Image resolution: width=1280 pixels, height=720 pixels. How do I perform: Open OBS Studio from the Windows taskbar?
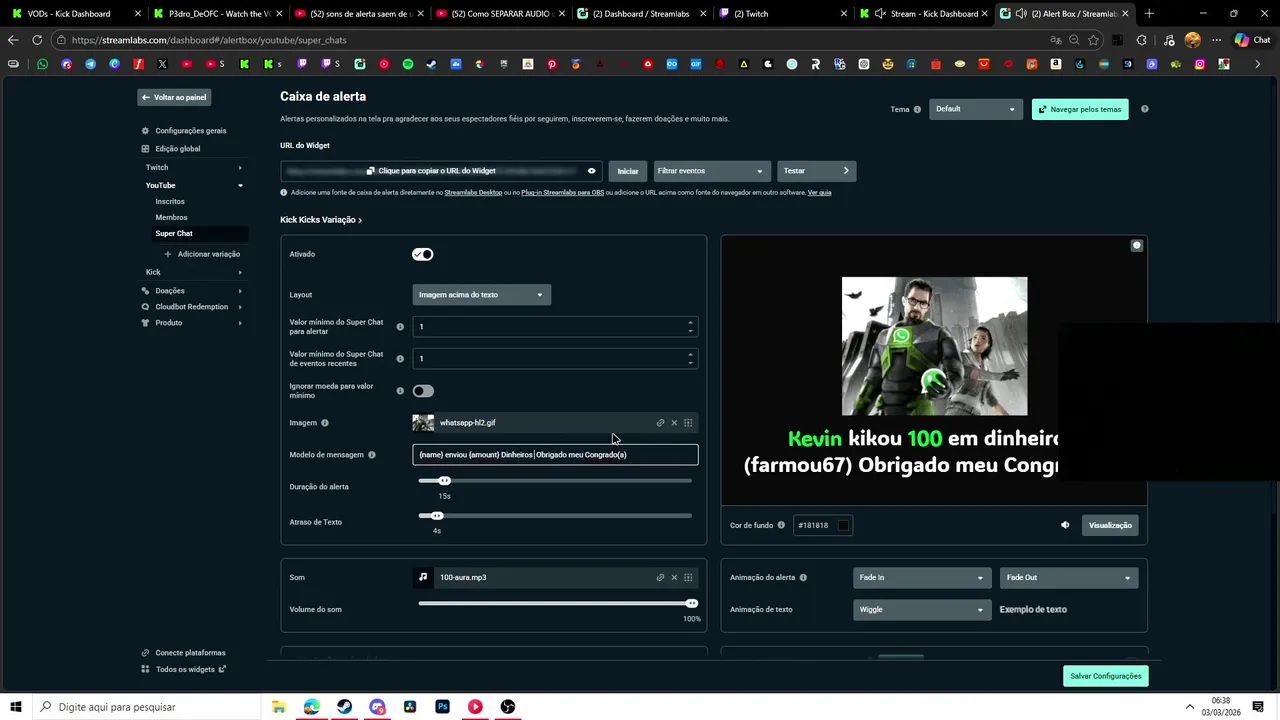(508, 707)
